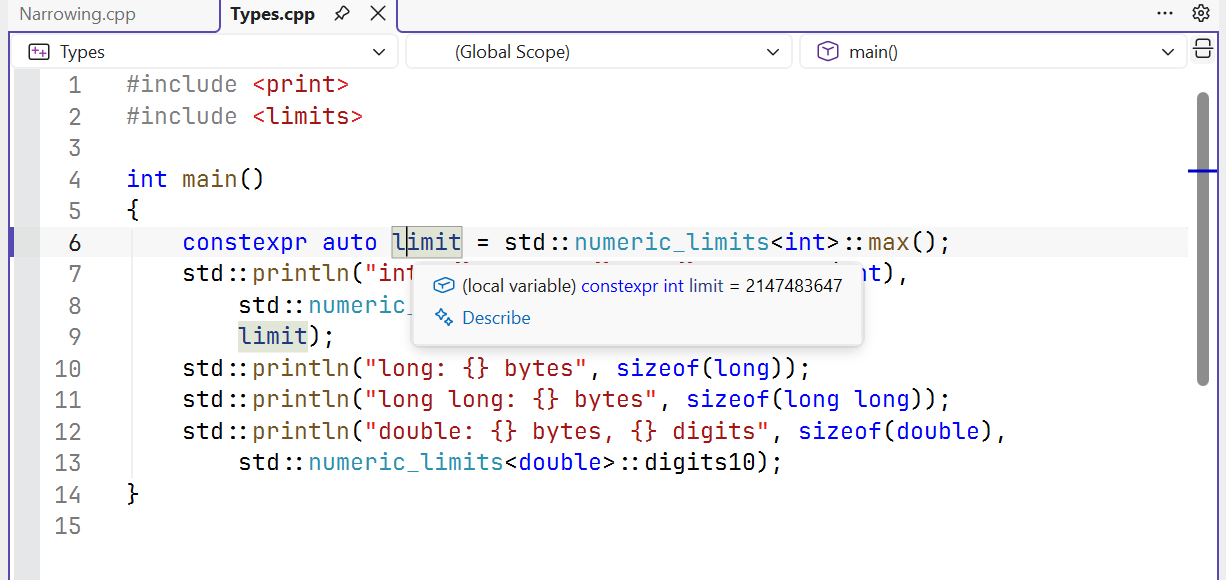Image resolution: width=1226 pixels, height=580 pixels.
Task: Split the editor window
Action: click(1204, 50)
